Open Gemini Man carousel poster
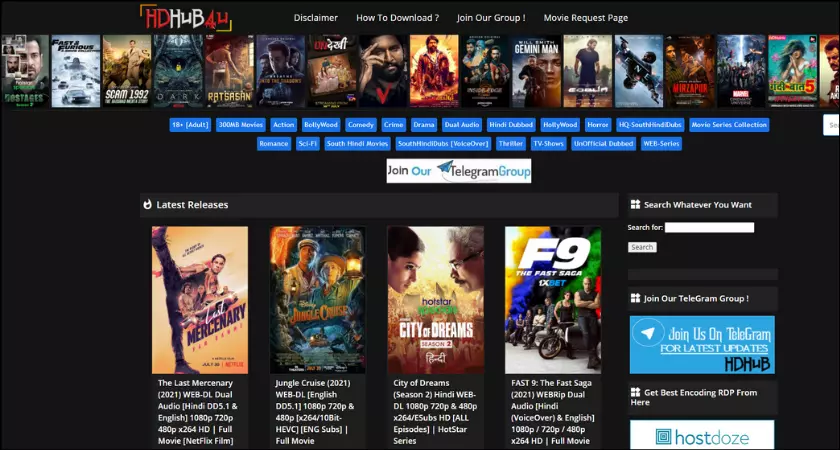This screenshot has height=450, width=840. [536, 71]
